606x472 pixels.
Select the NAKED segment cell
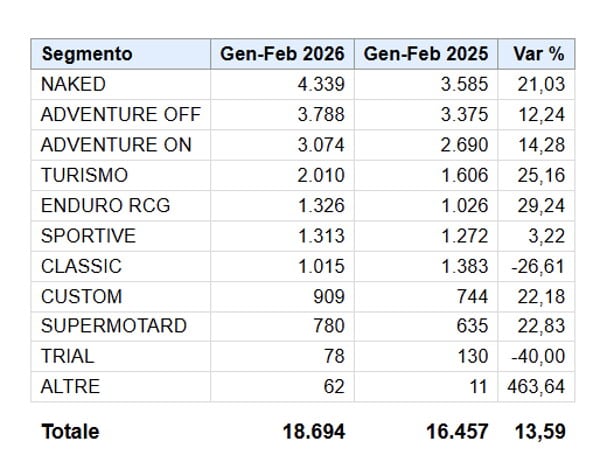73,84
